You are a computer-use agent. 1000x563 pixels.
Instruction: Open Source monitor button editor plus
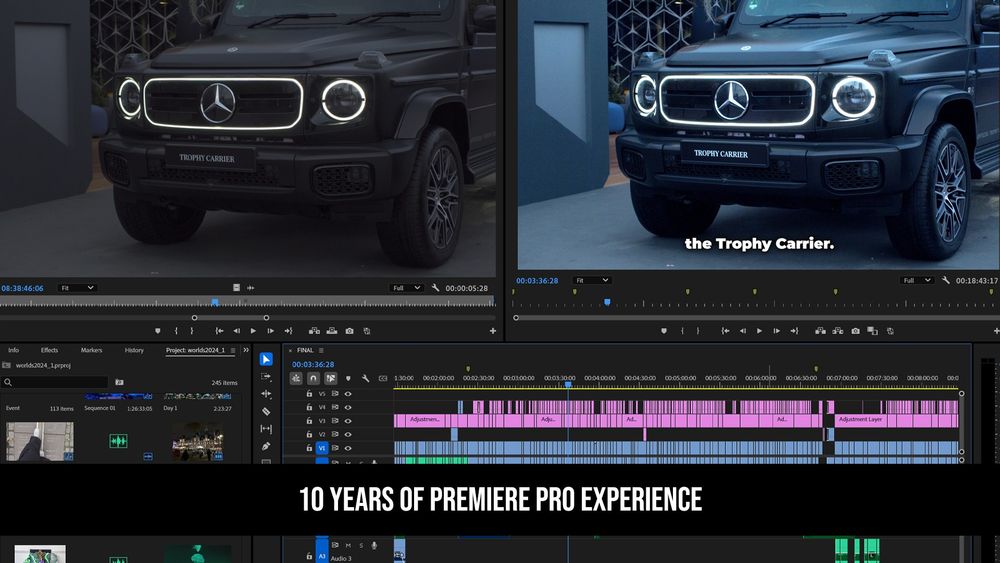tap(492, 331)
